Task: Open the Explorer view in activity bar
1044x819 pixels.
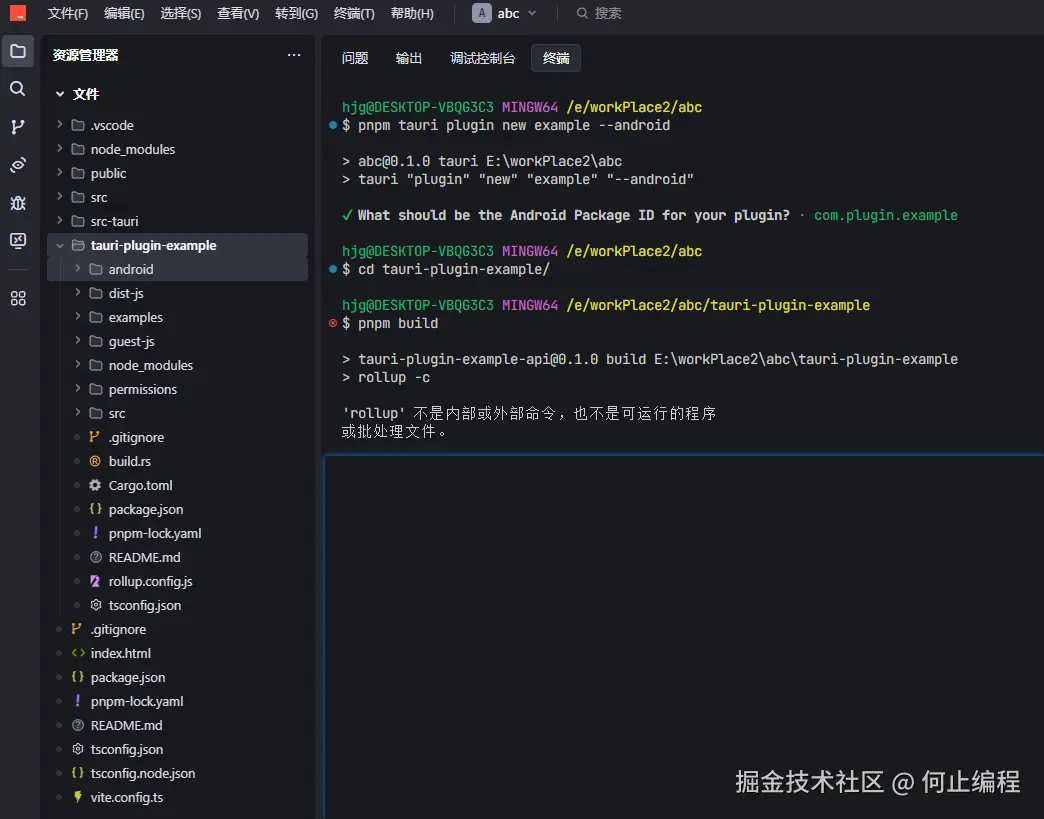Action: pyautogui.click(x=18, y=51)
